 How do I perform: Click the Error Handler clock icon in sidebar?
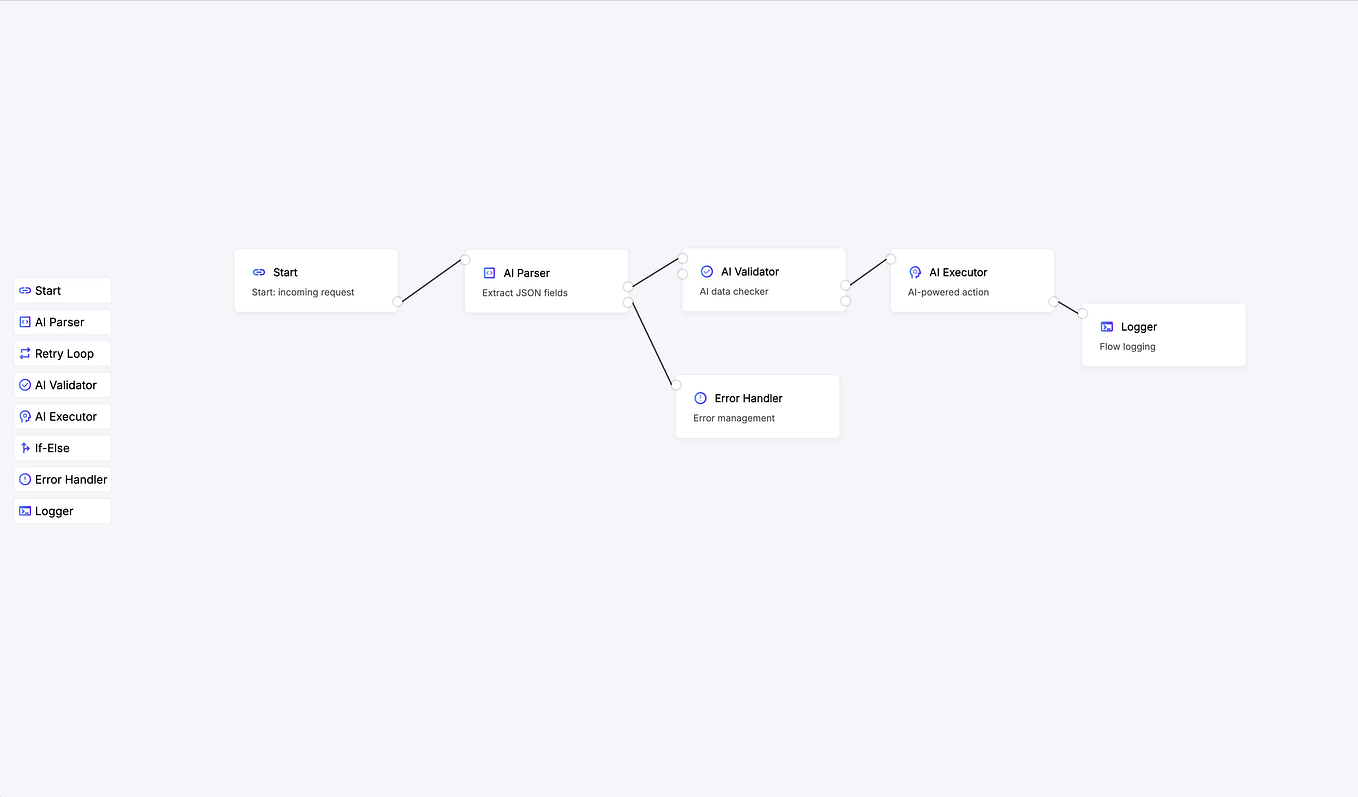[x=23, y=479]
